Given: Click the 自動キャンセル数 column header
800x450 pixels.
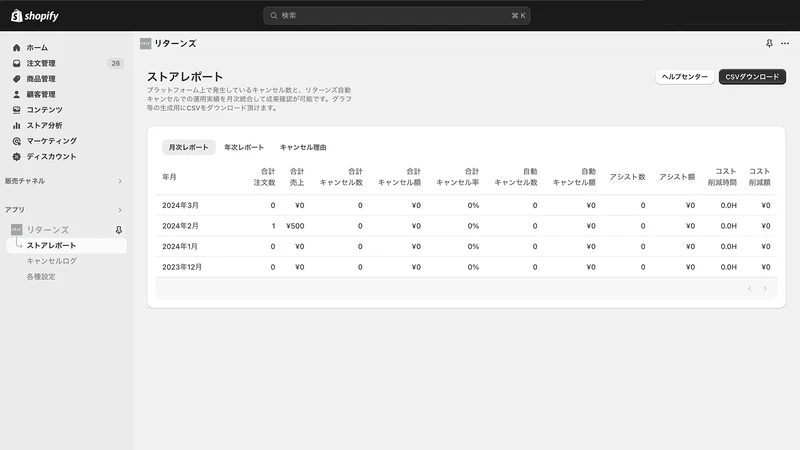Looking at the screenshot, I should (x=516, y=177).
